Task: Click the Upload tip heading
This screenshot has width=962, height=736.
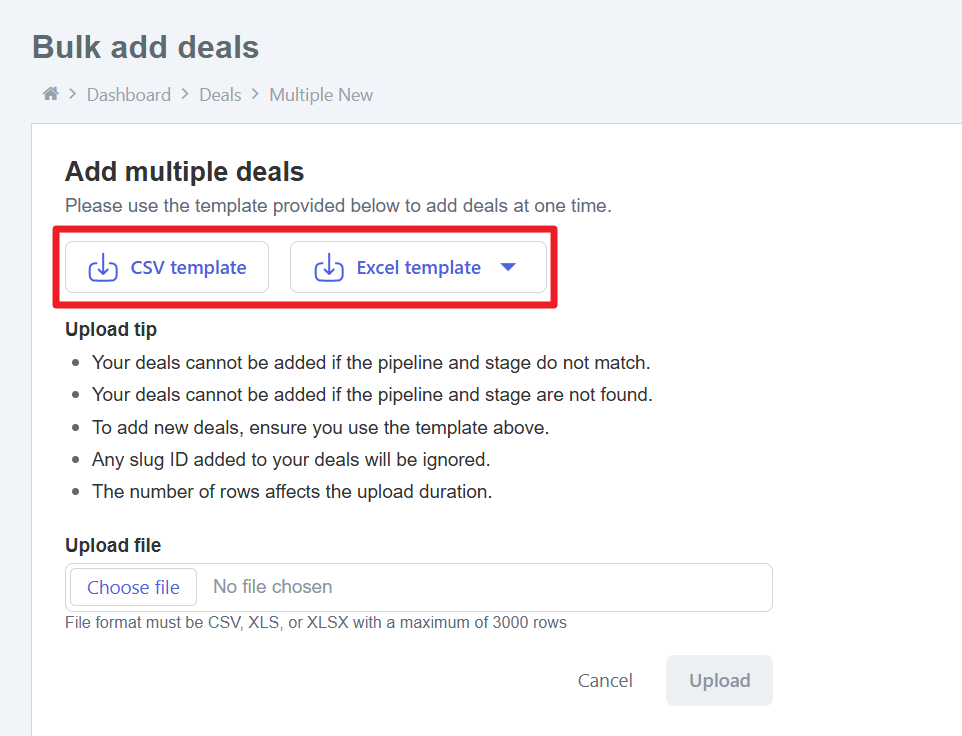Action: (111, 329)
